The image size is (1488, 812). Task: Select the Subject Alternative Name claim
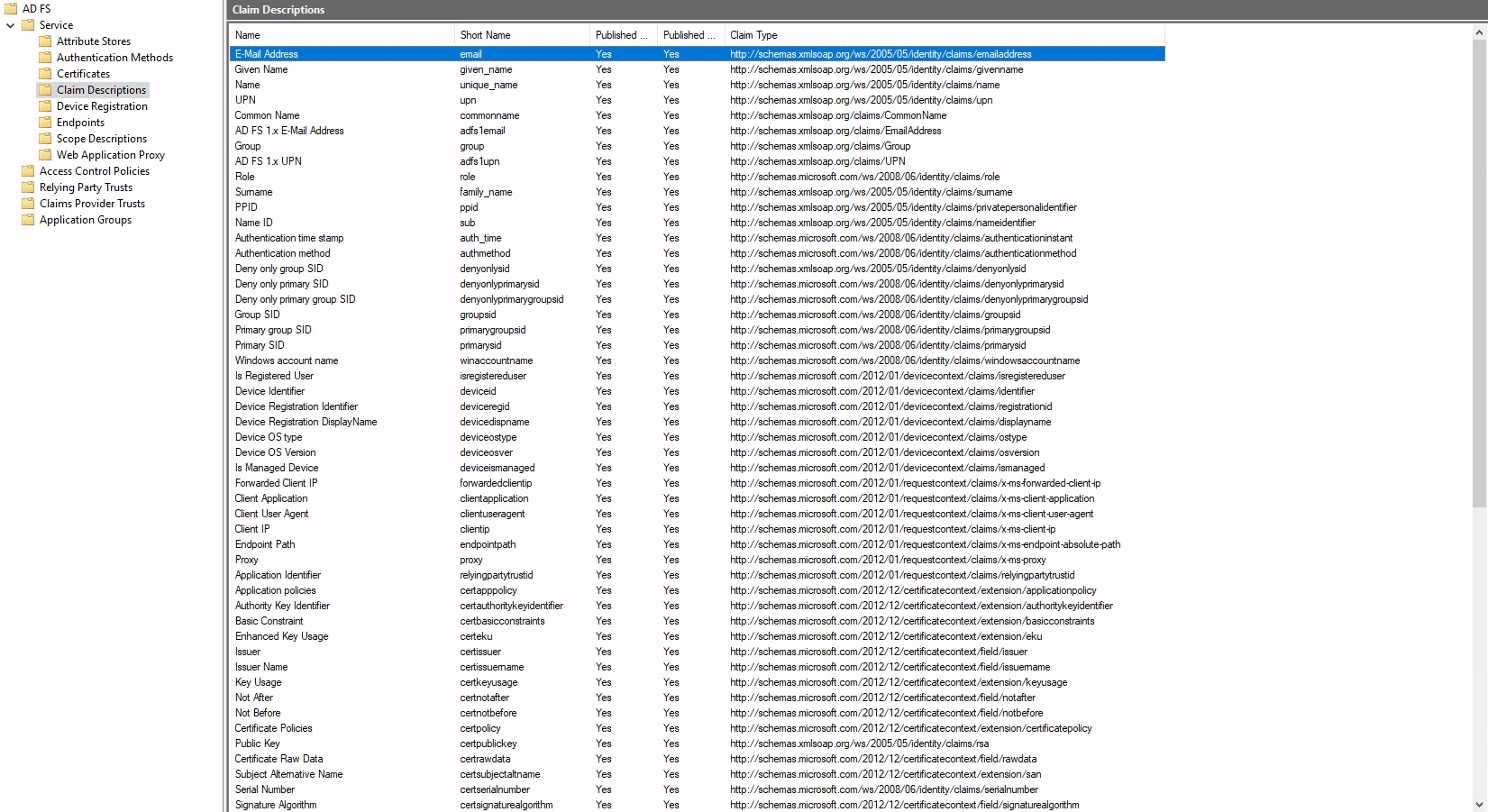point(697,774)
